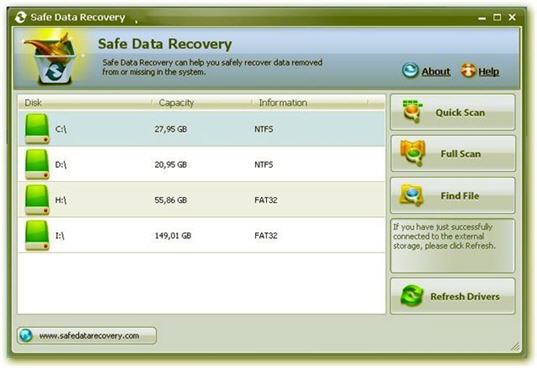Click the blue About icon
Screen dimensions: 537x368
pos(410,70)
